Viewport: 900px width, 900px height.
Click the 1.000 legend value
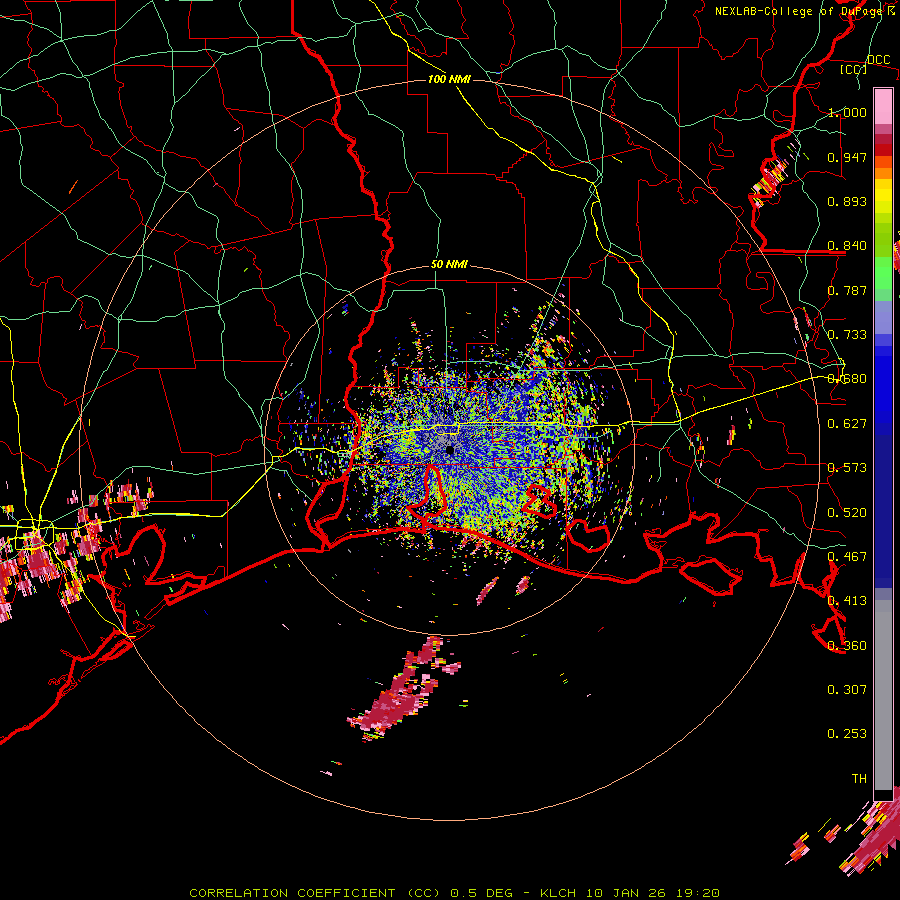tap(847, 112)
